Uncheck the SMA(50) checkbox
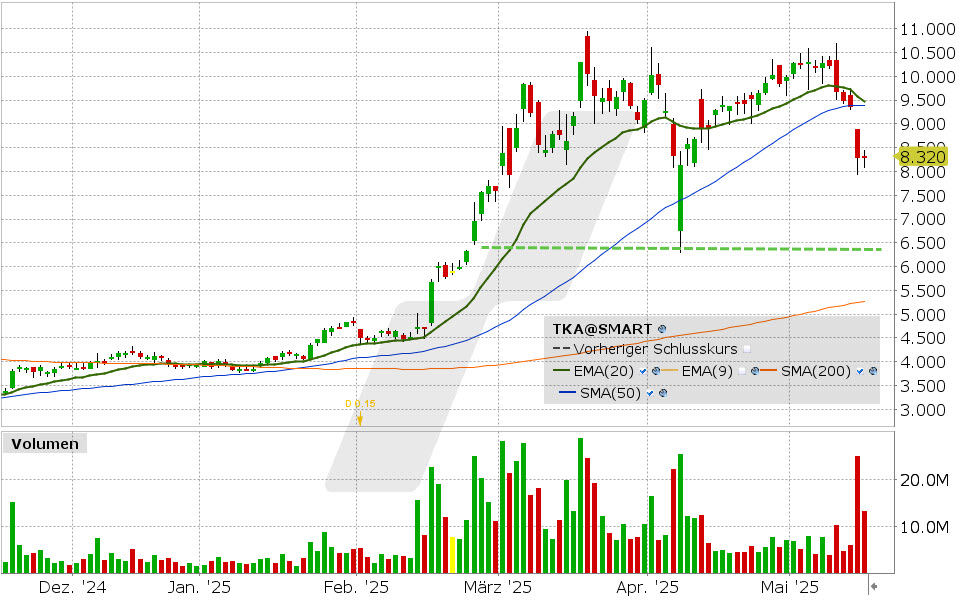Viewport: 960px width, 600px height. click(650, 394)
